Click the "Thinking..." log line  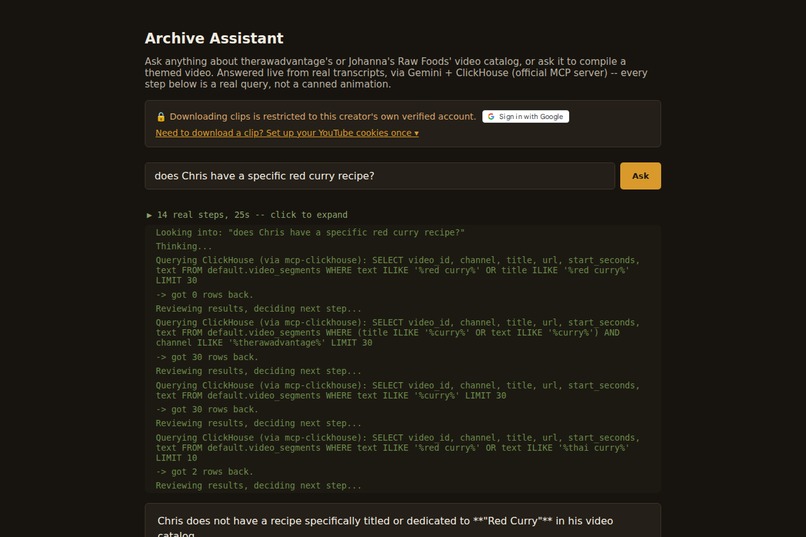pos(184,246)
